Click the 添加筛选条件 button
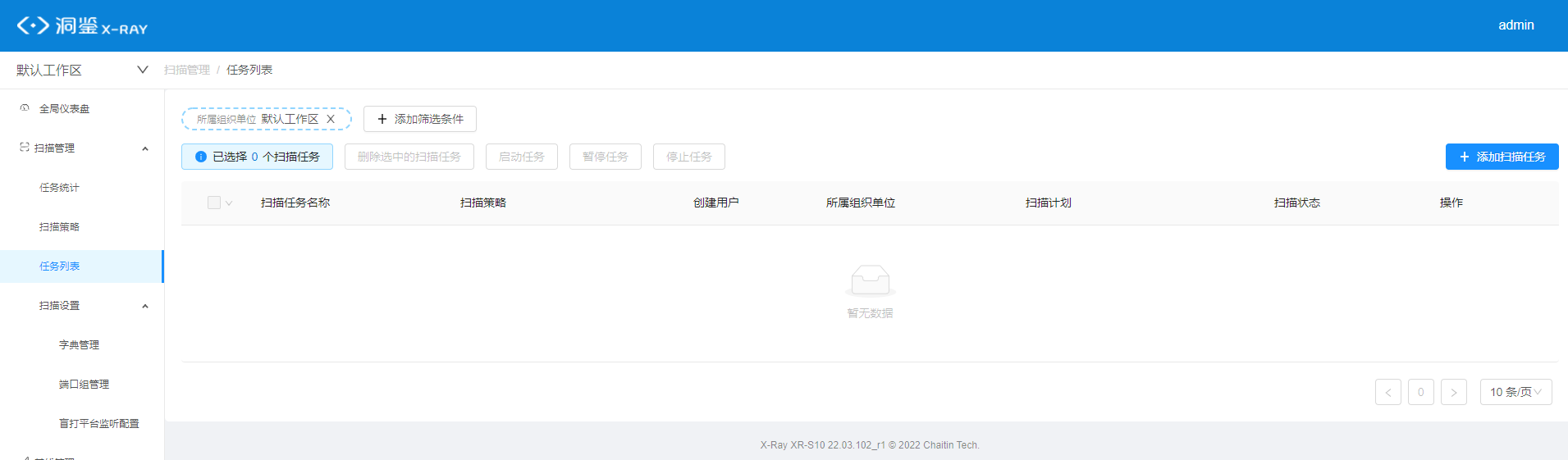 [419, 119]
